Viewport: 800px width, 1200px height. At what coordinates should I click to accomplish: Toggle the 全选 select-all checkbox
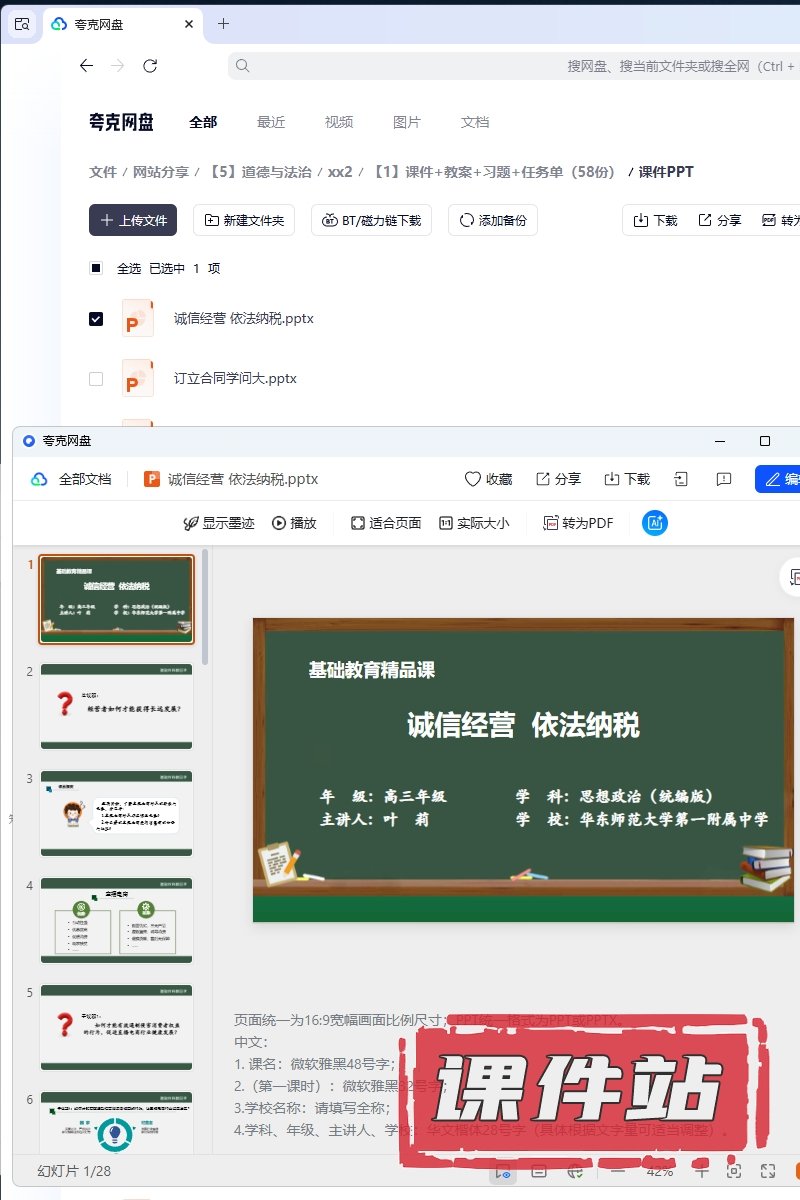[96, 268]
